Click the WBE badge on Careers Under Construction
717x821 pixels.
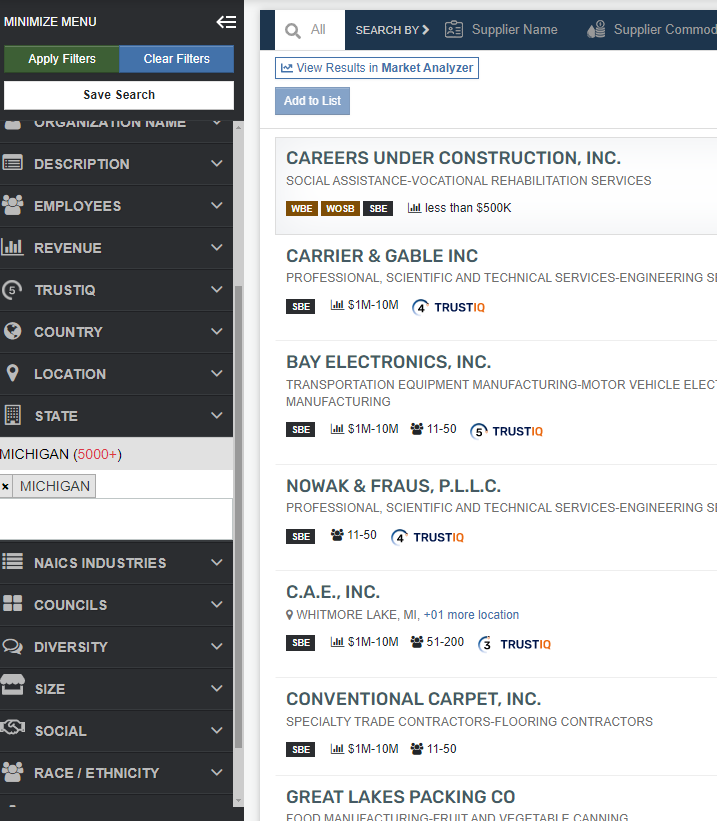(x=302, y=208)
